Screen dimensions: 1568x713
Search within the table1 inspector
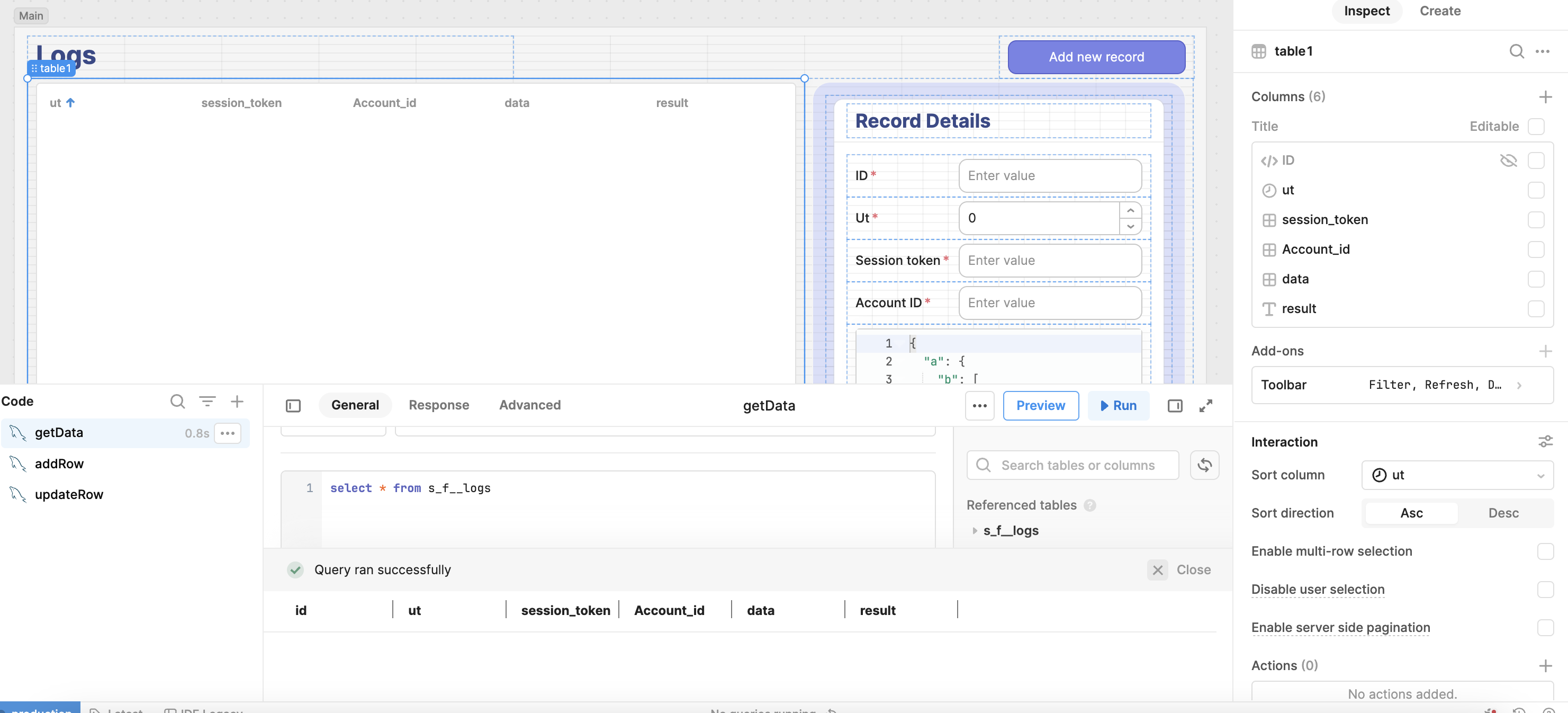pyautogui.click(x=1516, y=51)
